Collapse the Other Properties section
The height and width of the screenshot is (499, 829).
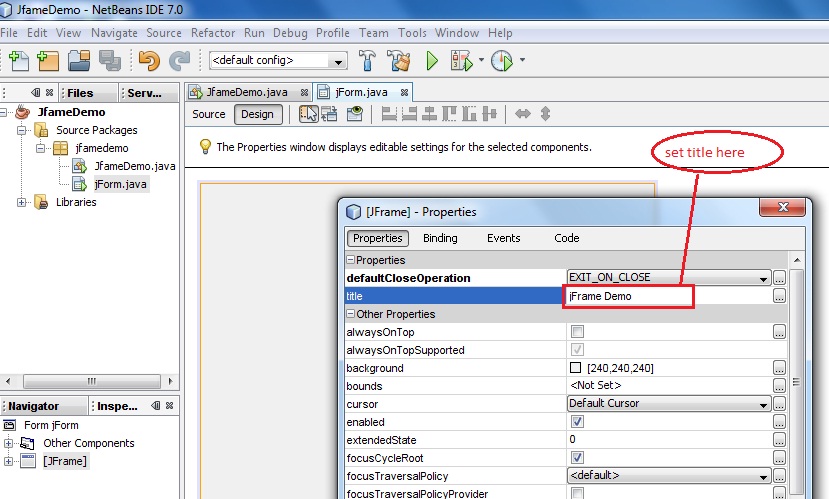350,314
